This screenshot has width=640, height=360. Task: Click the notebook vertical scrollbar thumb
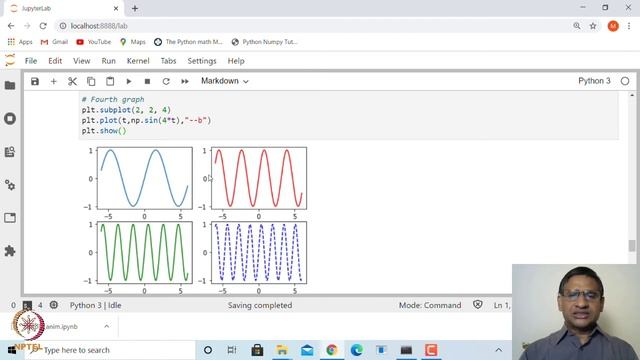[632, 246]
